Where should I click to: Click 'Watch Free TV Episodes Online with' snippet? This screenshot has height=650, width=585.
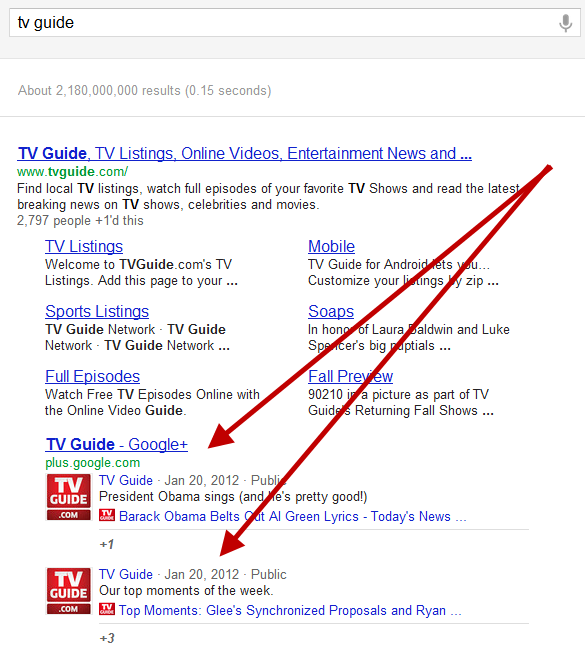152,403
